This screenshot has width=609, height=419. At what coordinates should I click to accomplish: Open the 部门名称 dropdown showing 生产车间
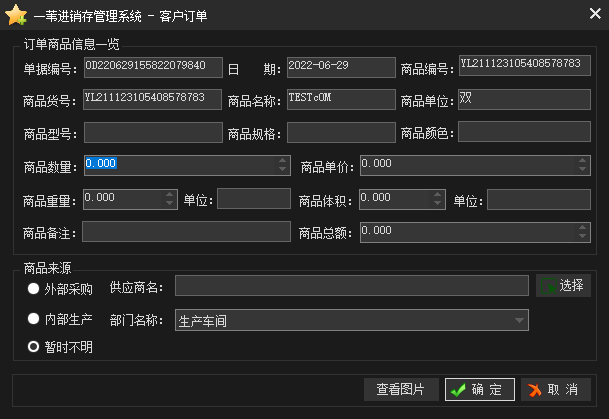(351, 320)
